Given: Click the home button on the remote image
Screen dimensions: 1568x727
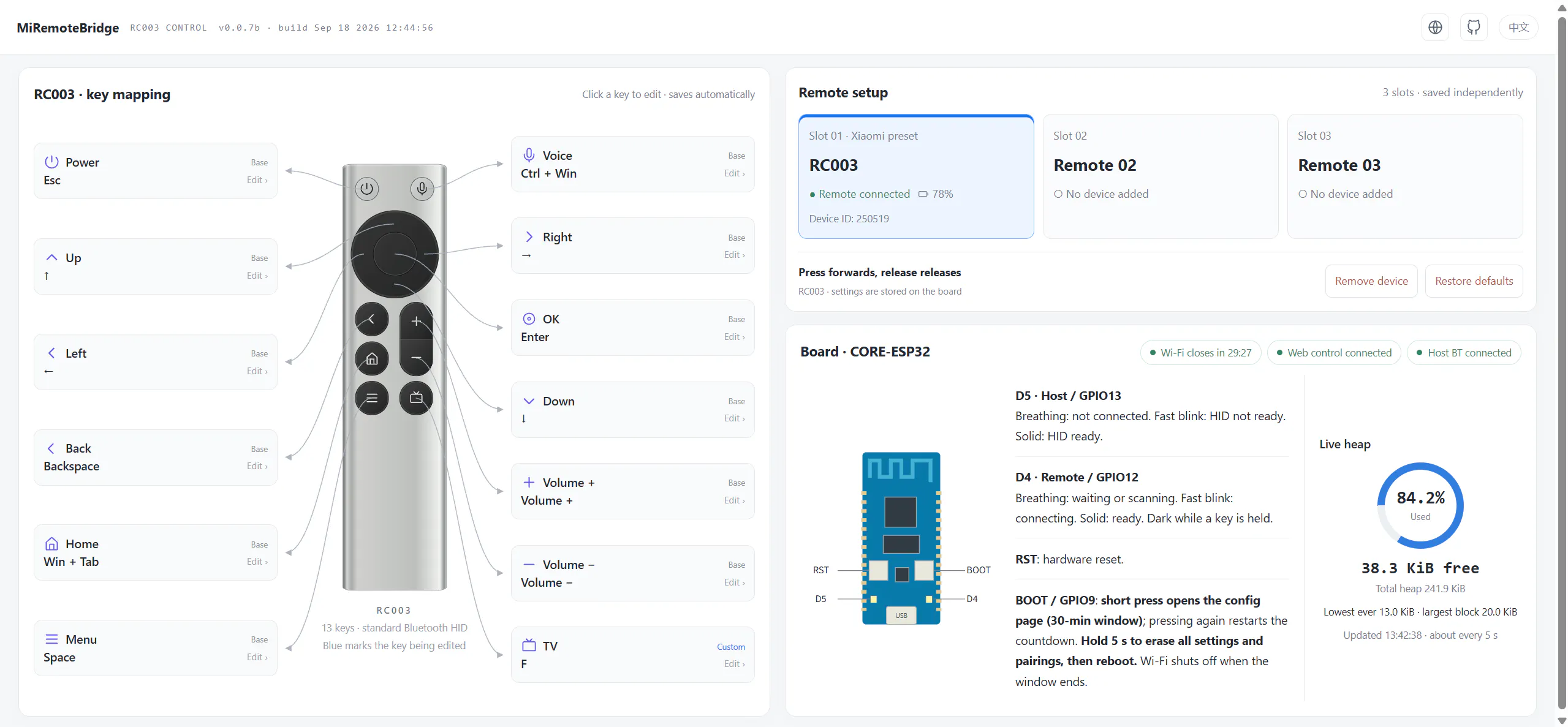Looking at the screenshot, I should coord(371,359).
